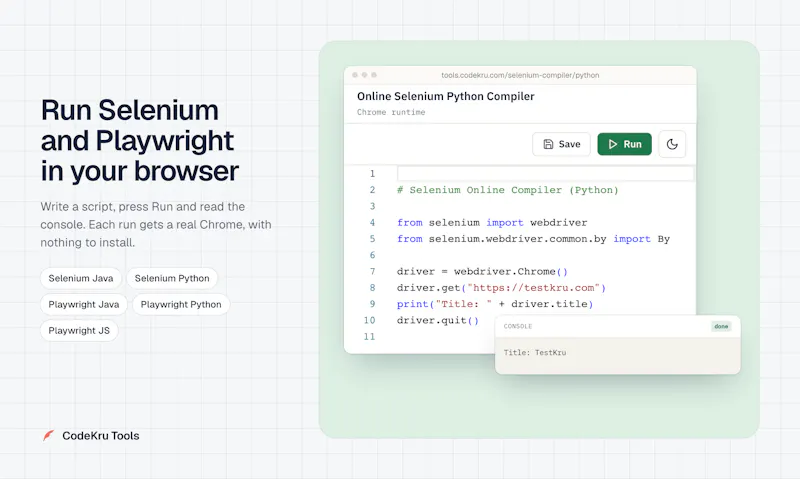Click the Chrome runtime label
This screenshot has width=800, height=479.
point(391,112)
